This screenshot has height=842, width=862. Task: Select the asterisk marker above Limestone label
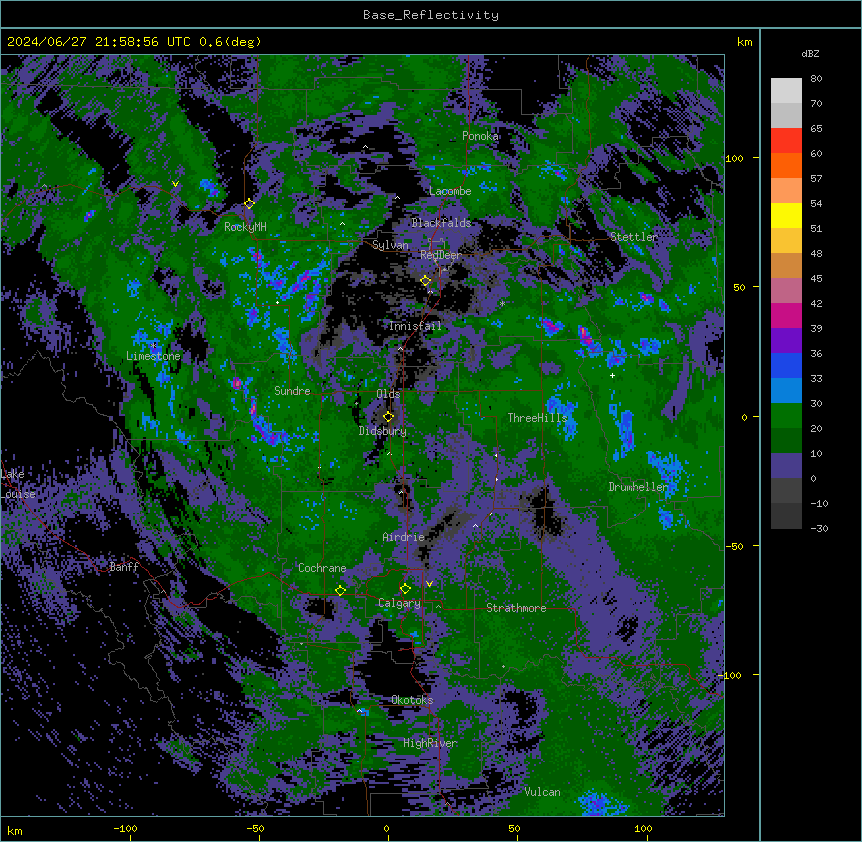pos(153,346)
